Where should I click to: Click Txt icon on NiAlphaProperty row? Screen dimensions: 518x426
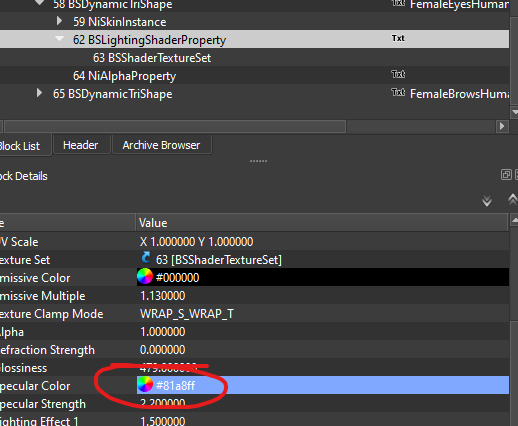tap(398, 74)
